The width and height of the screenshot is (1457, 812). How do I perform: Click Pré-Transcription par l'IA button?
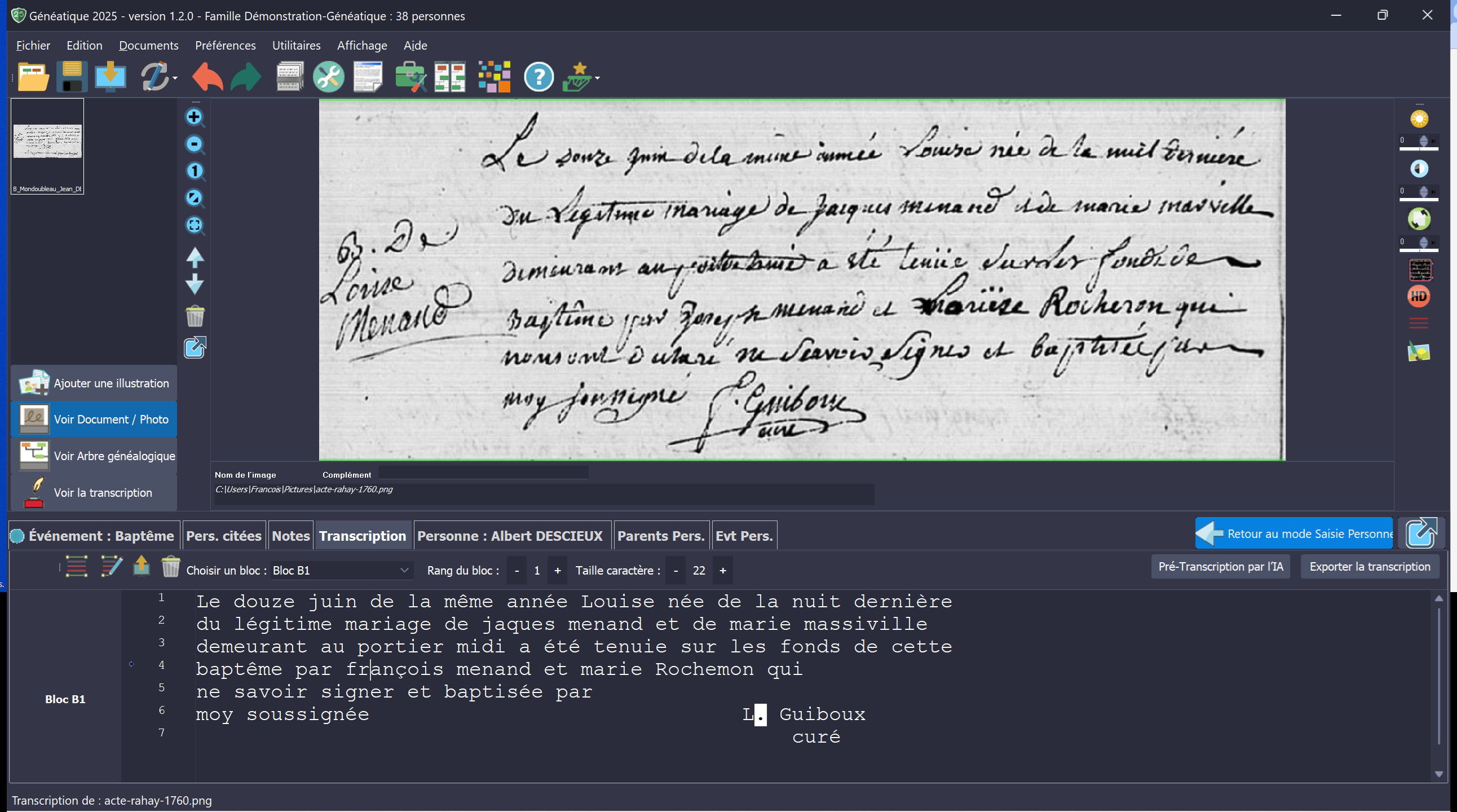(x=1220, y=567)
